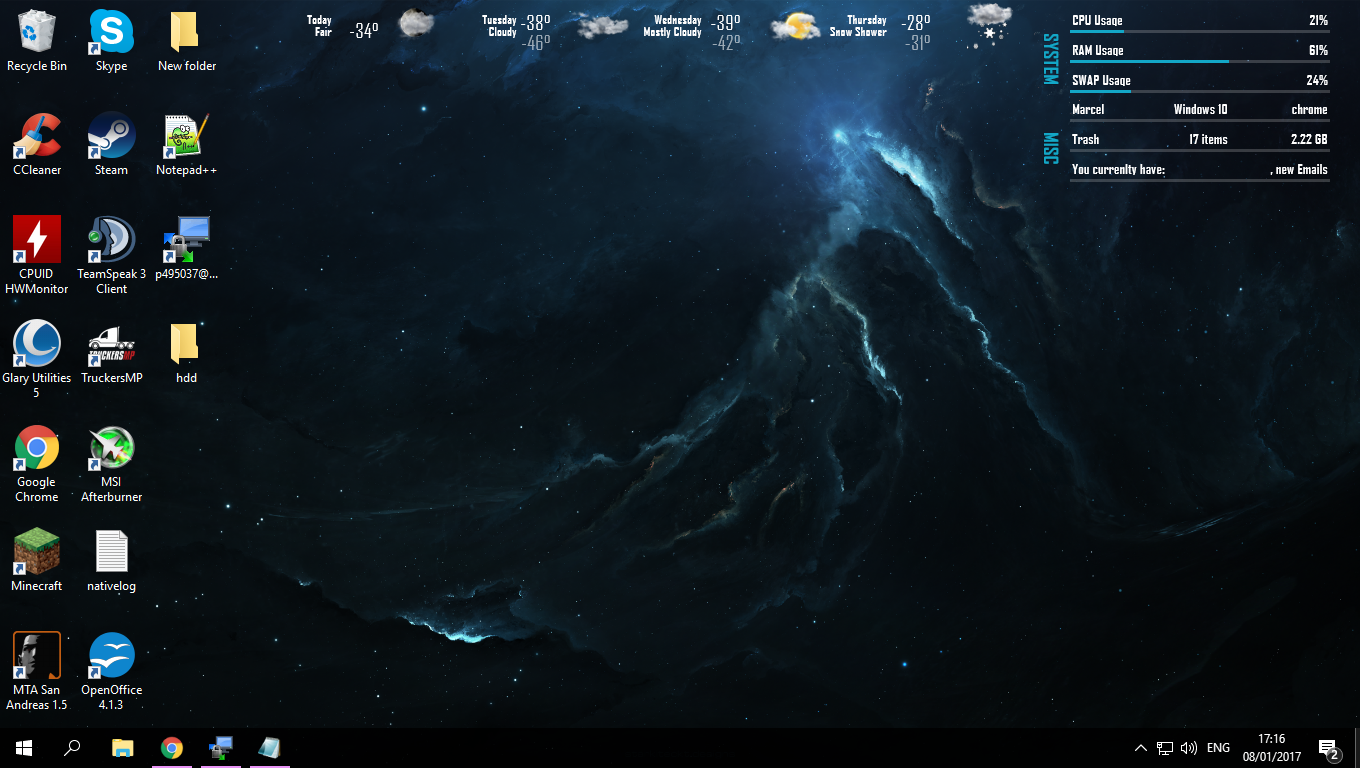1360x768 pixels.
Task: Switch to Chrome in the taskbar
Action: click(x=172, y=748)
